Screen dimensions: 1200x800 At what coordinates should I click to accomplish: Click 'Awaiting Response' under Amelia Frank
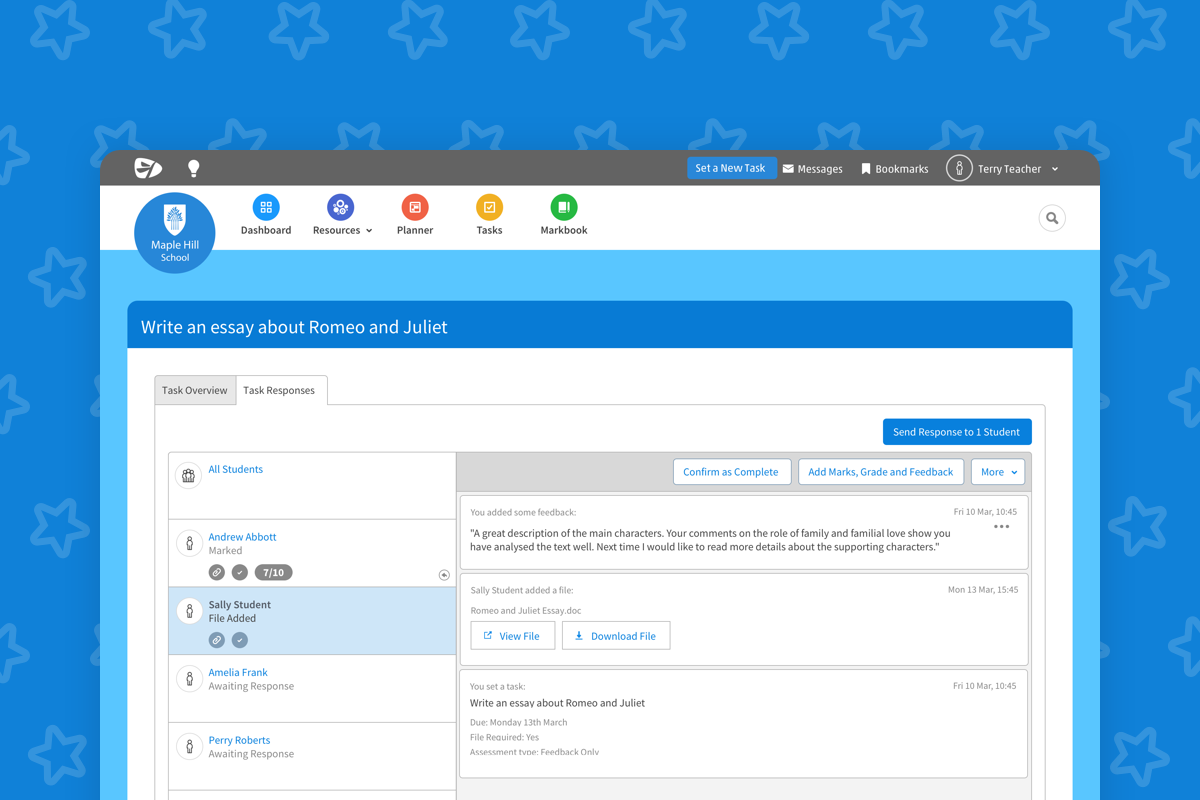[x=251, y=687]
